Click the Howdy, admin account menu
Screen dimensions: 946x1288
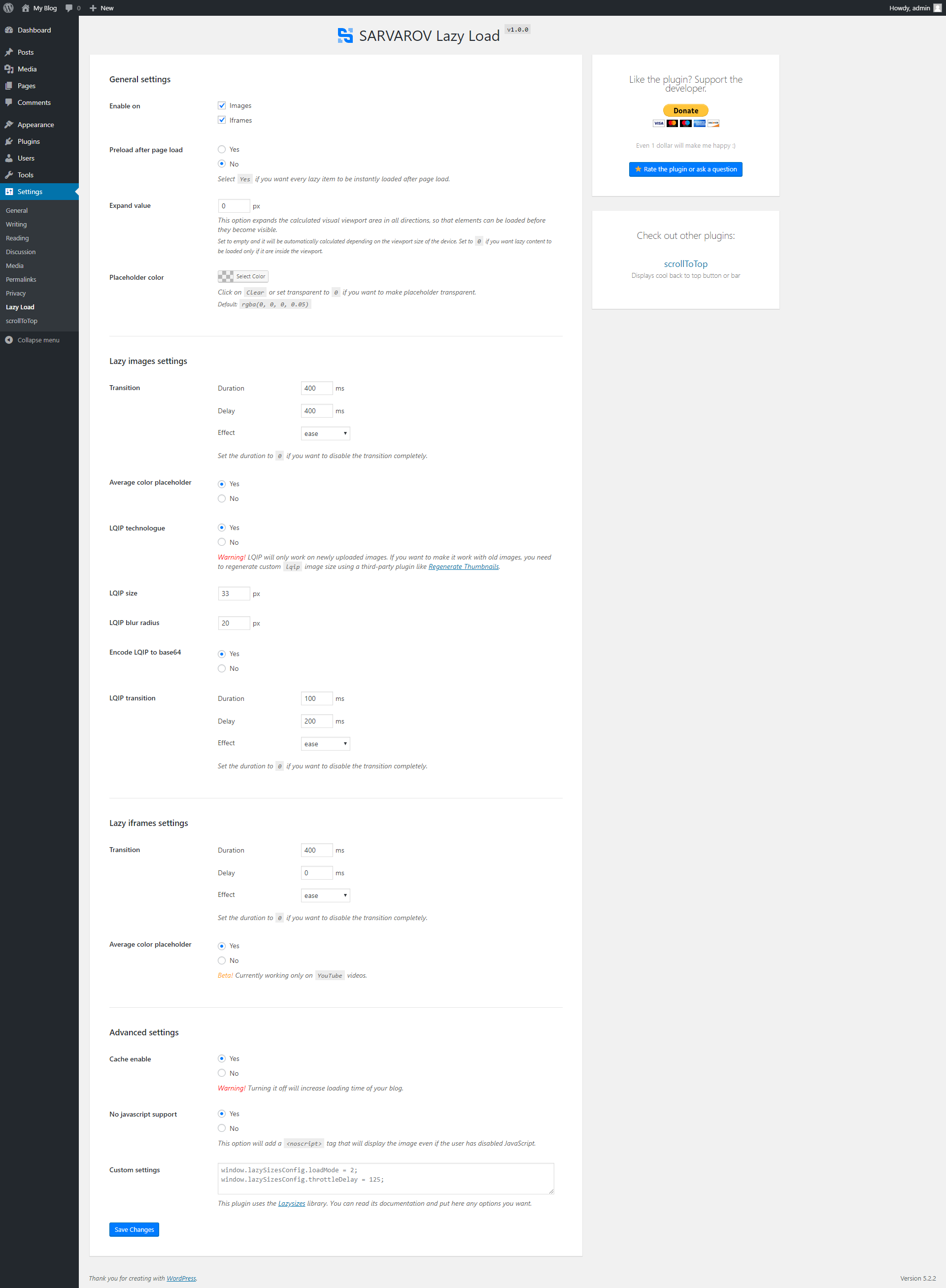point(914,8)
